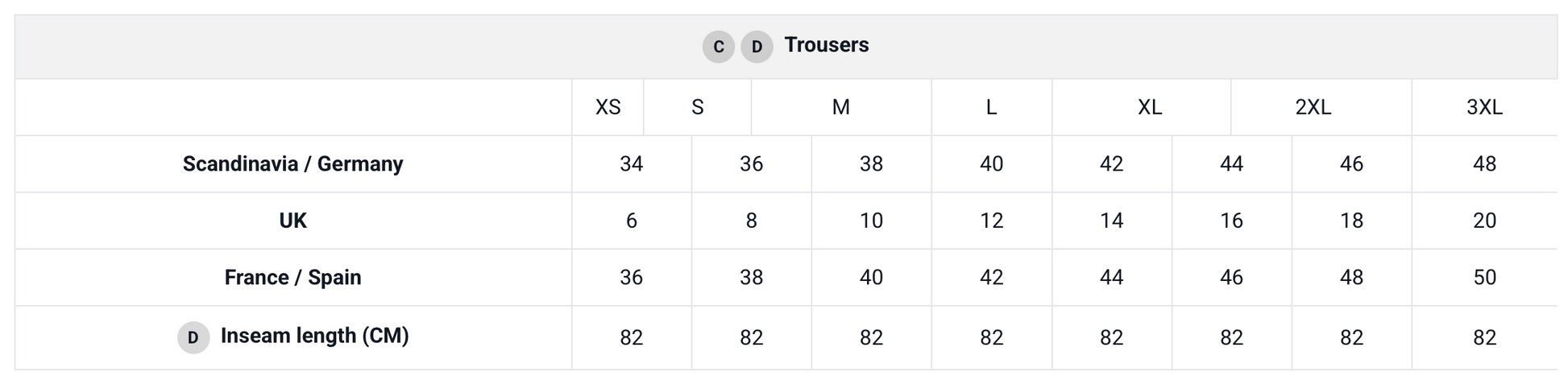Screen dimensions: 1568x376
Task: Select Scandinavia / Germany size 34 cell
Action: [x=631, y=164]
